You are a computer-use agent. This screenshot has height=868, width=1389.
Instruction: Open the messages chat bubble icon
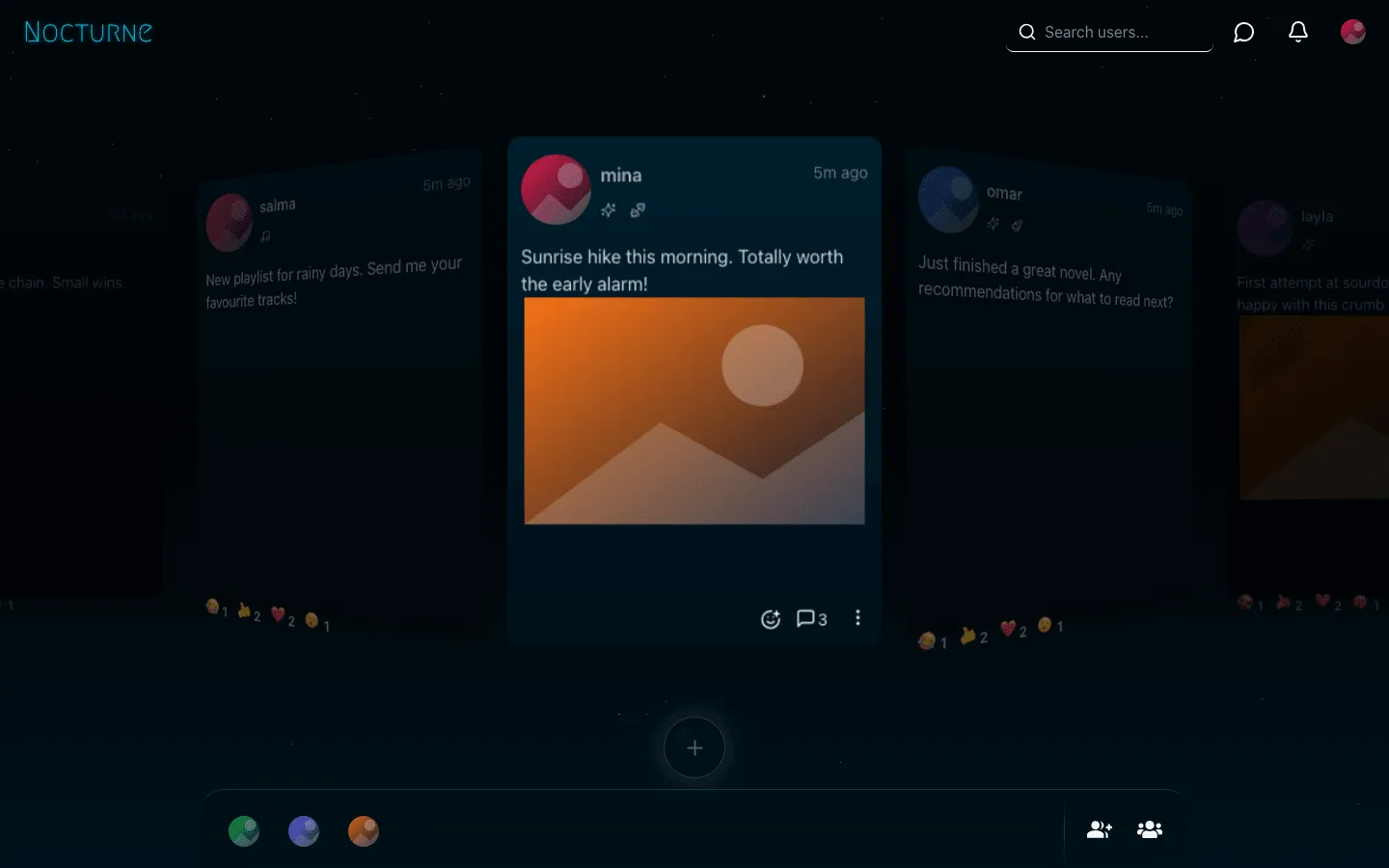[x=1244, y=32]
